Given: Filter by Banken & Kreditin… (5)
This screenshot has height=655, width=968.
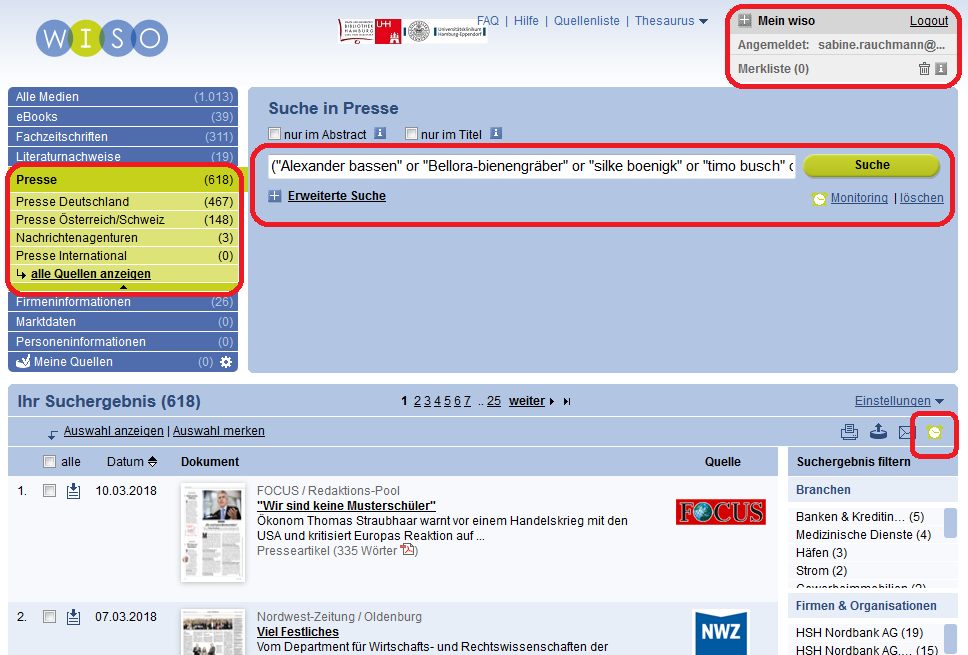Looking at the screenshot, I should pyautogui.click(x=860, y=517).
